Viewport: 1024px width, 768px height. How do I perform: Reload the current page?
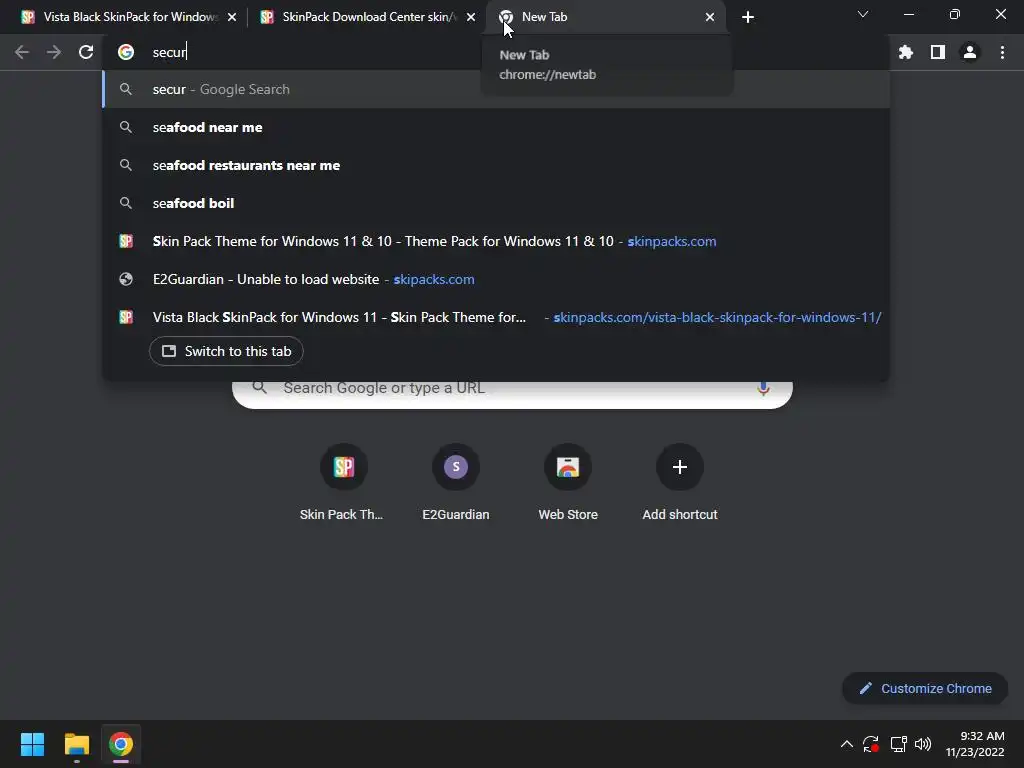point(86,52)
